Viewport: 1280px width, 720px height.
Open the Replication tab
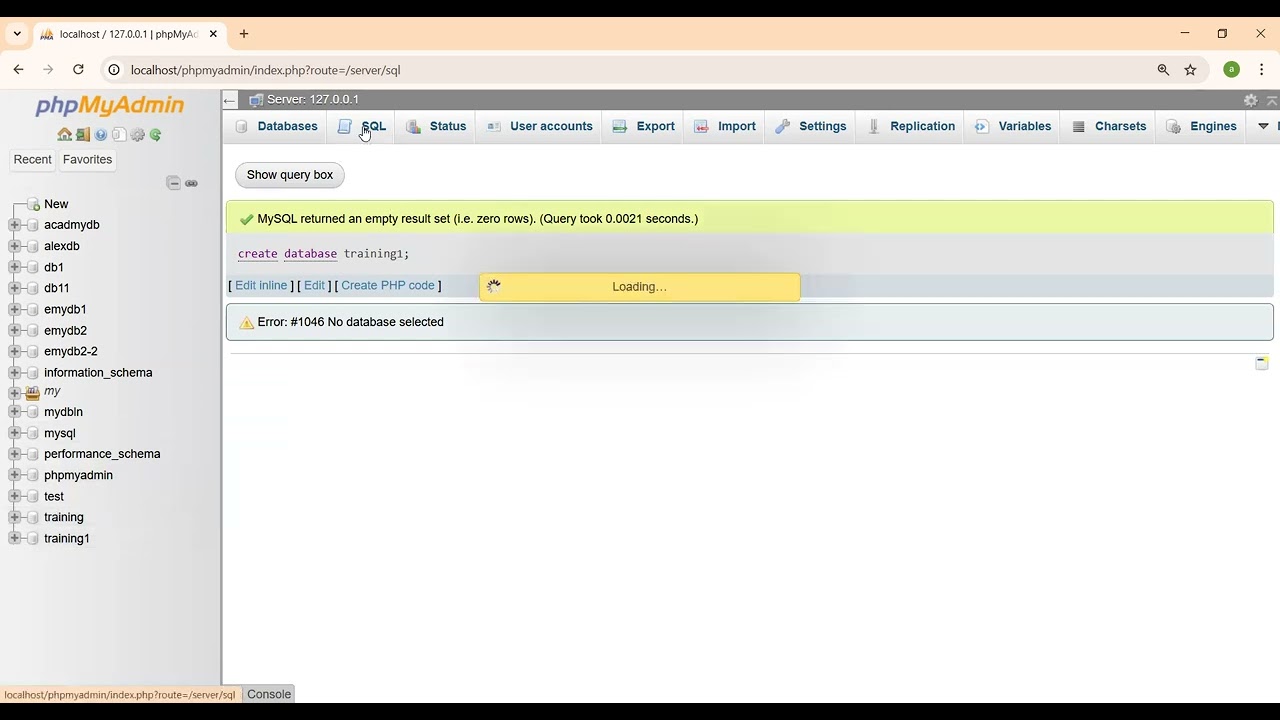(911, 126)
